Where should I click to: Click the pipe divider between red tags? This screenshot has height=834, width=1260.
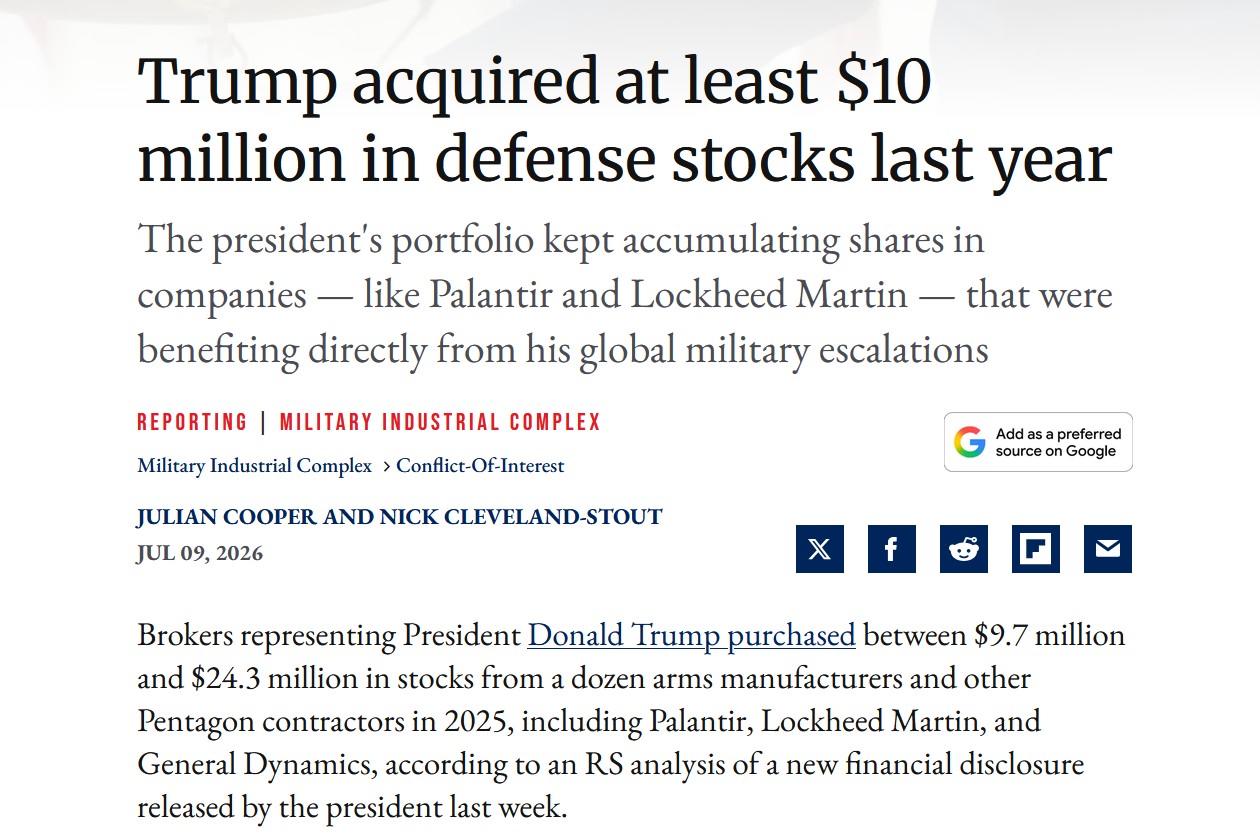pyautogui.click(x=264, y=422)
